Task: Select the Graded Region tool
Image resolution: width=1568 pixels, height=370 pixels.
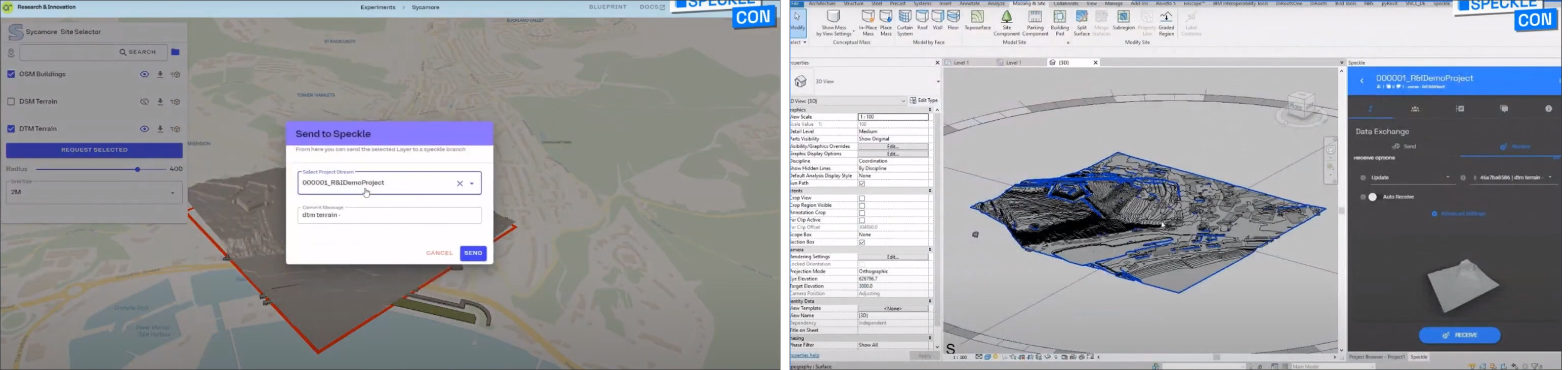Action: [1166, 23]
